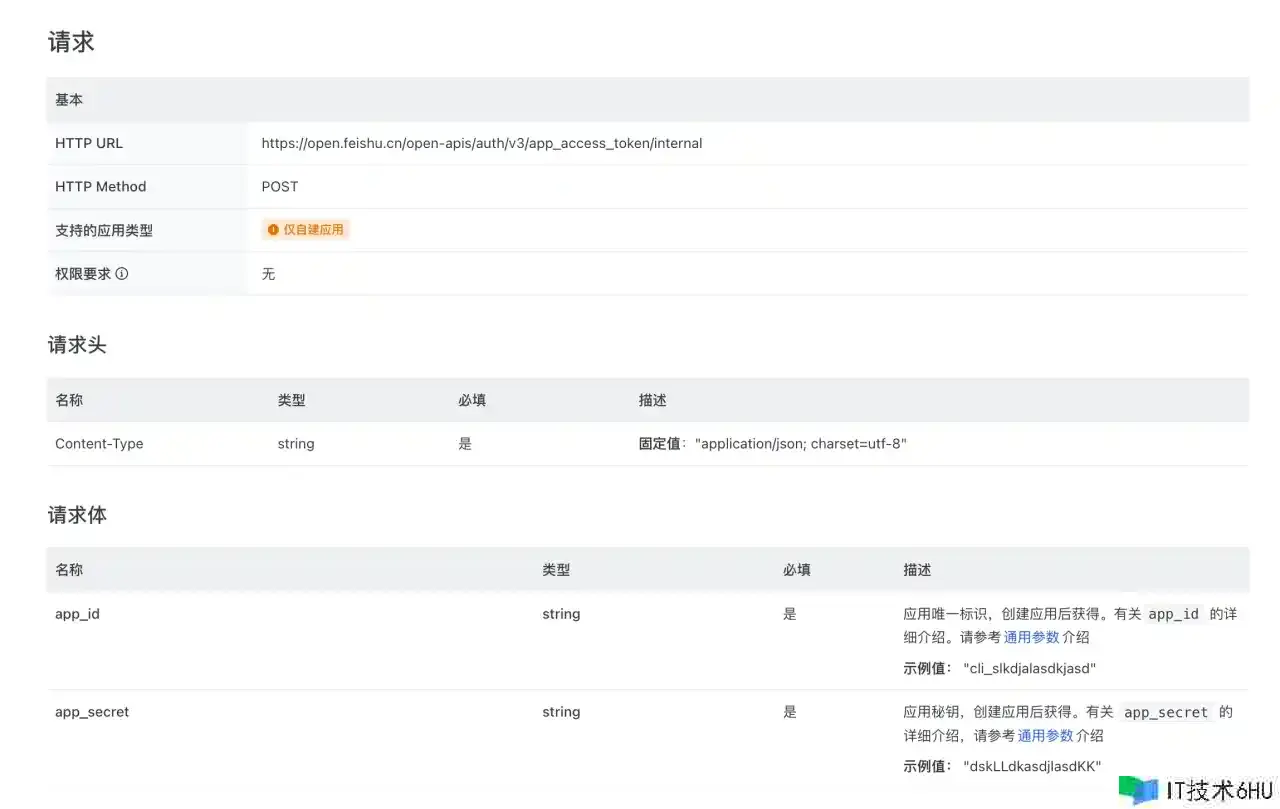Click the example value "dskLLdkasdjlasdKK"
The height and width of the screenshot is (809, 1280).
click(1032, 766)
